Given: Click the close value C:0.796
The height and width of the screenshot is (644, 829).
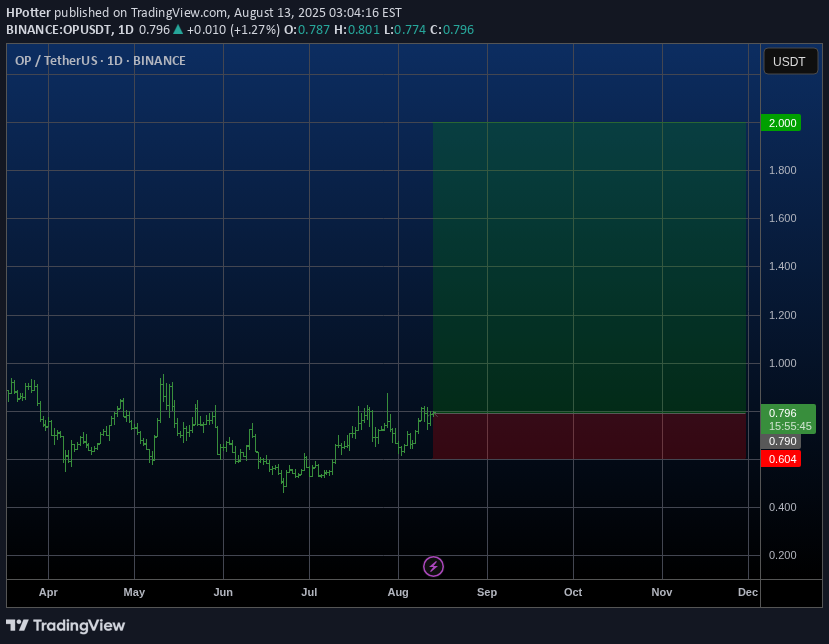Looking at the screenshot, I should [452, 30].
